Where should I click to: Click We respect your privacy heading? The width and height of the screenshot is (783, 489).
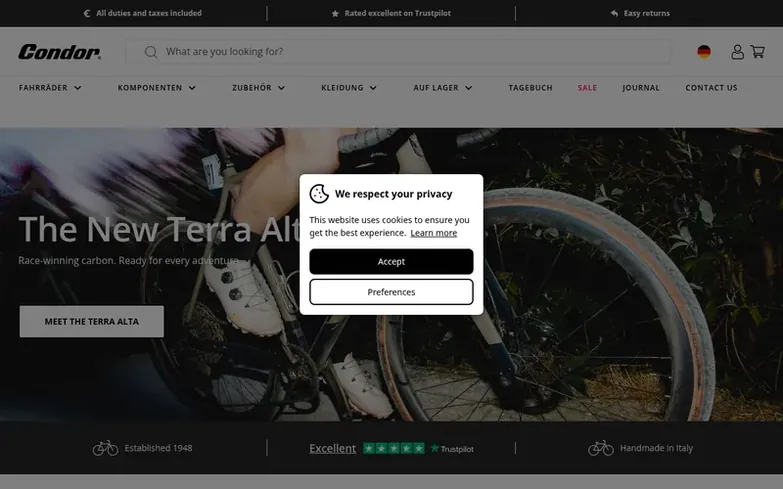pos(393,194)
